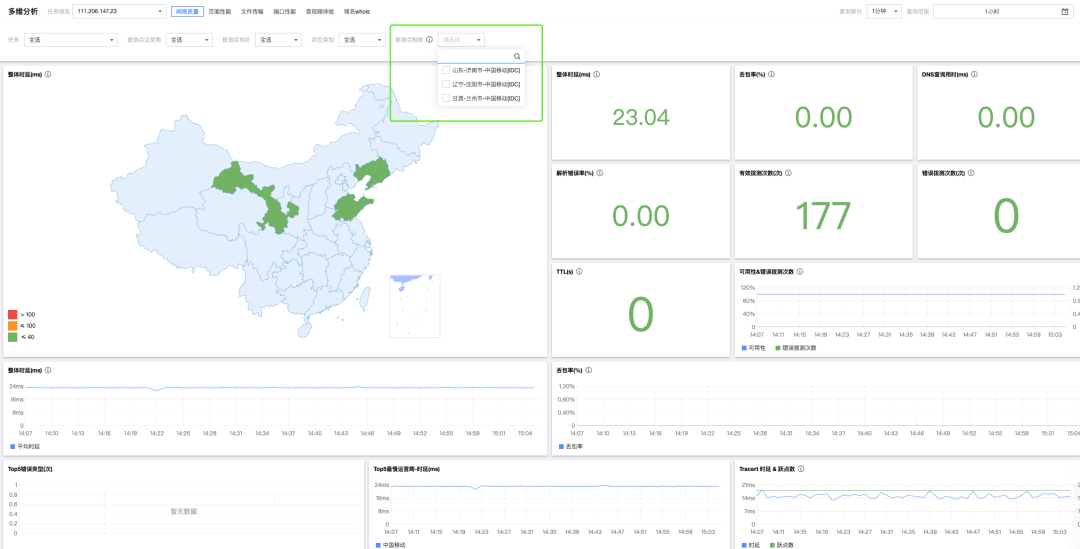Click info icon beside map 整体时延(ms) title
1080x549 pixels.
48,74
